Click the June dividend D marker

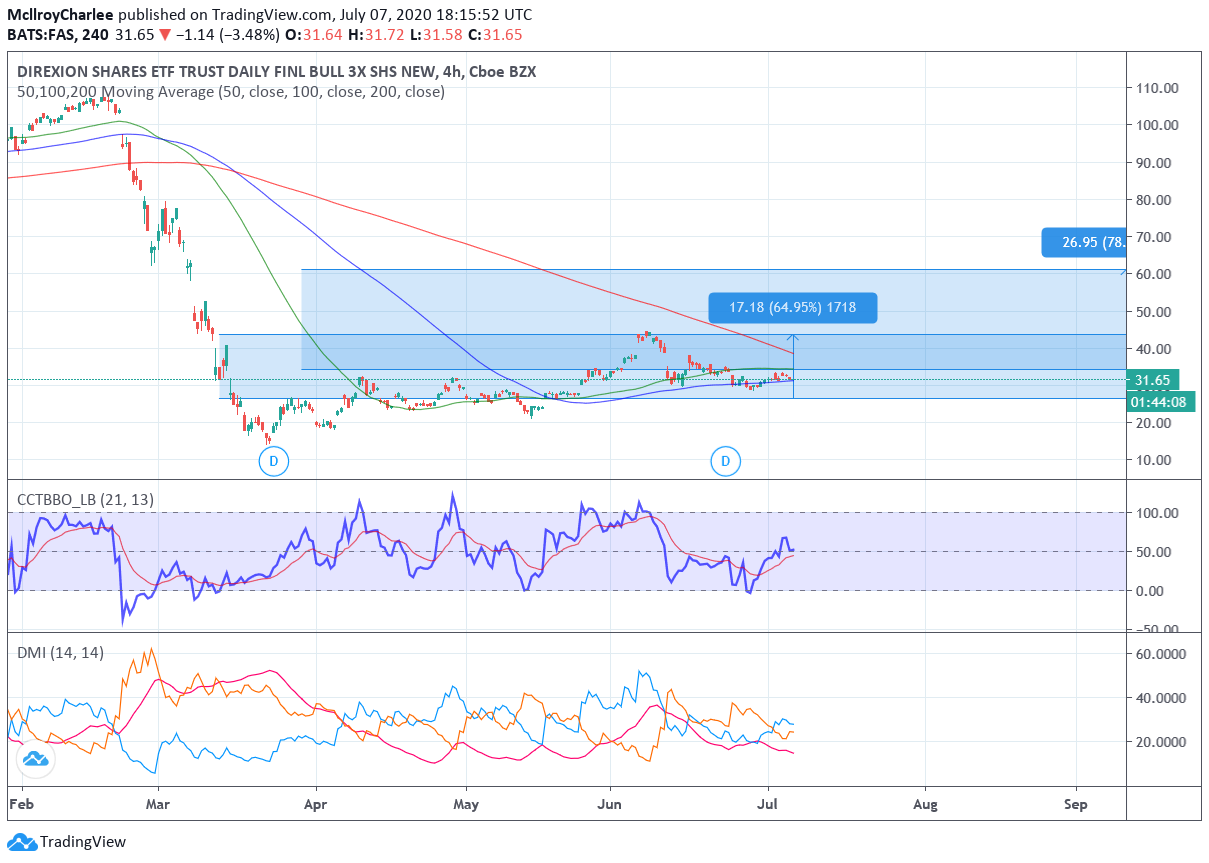(725, 461)
